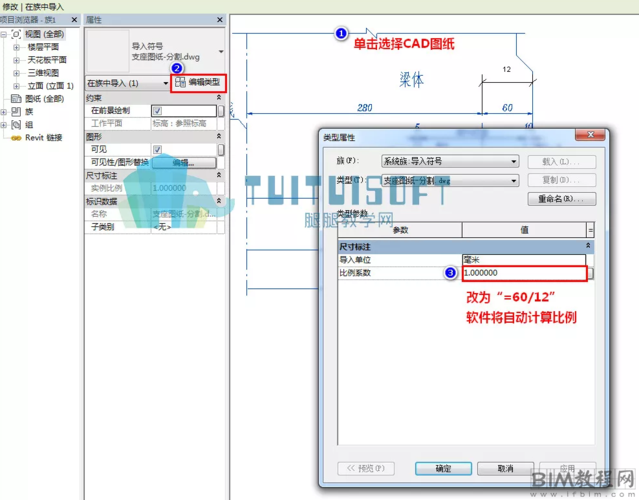Click the 60 dimension text in drawing
Screen dimensions: 639x500
point(507,108)
